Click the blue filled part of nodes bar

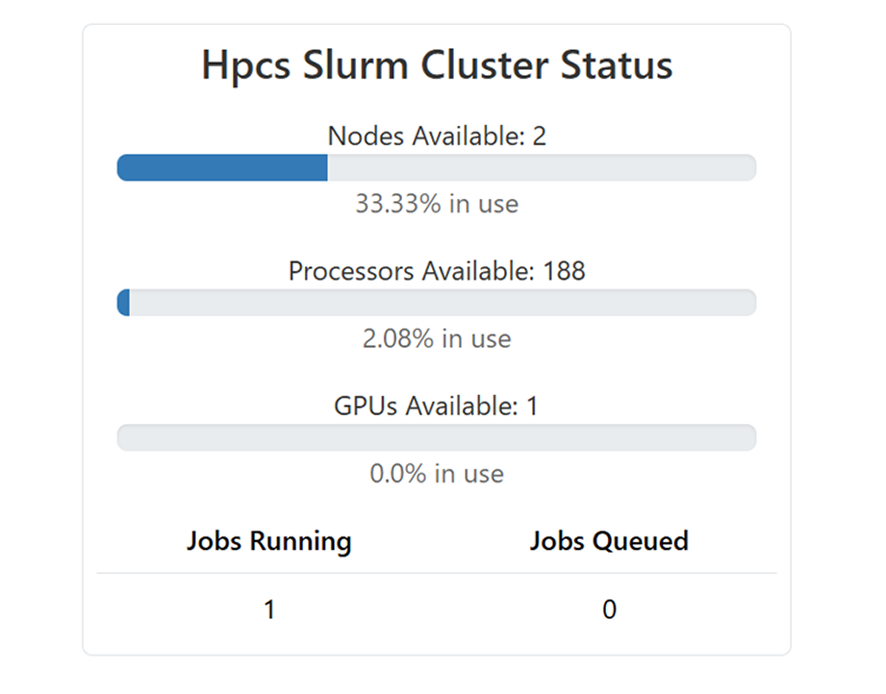pos(222,168)
